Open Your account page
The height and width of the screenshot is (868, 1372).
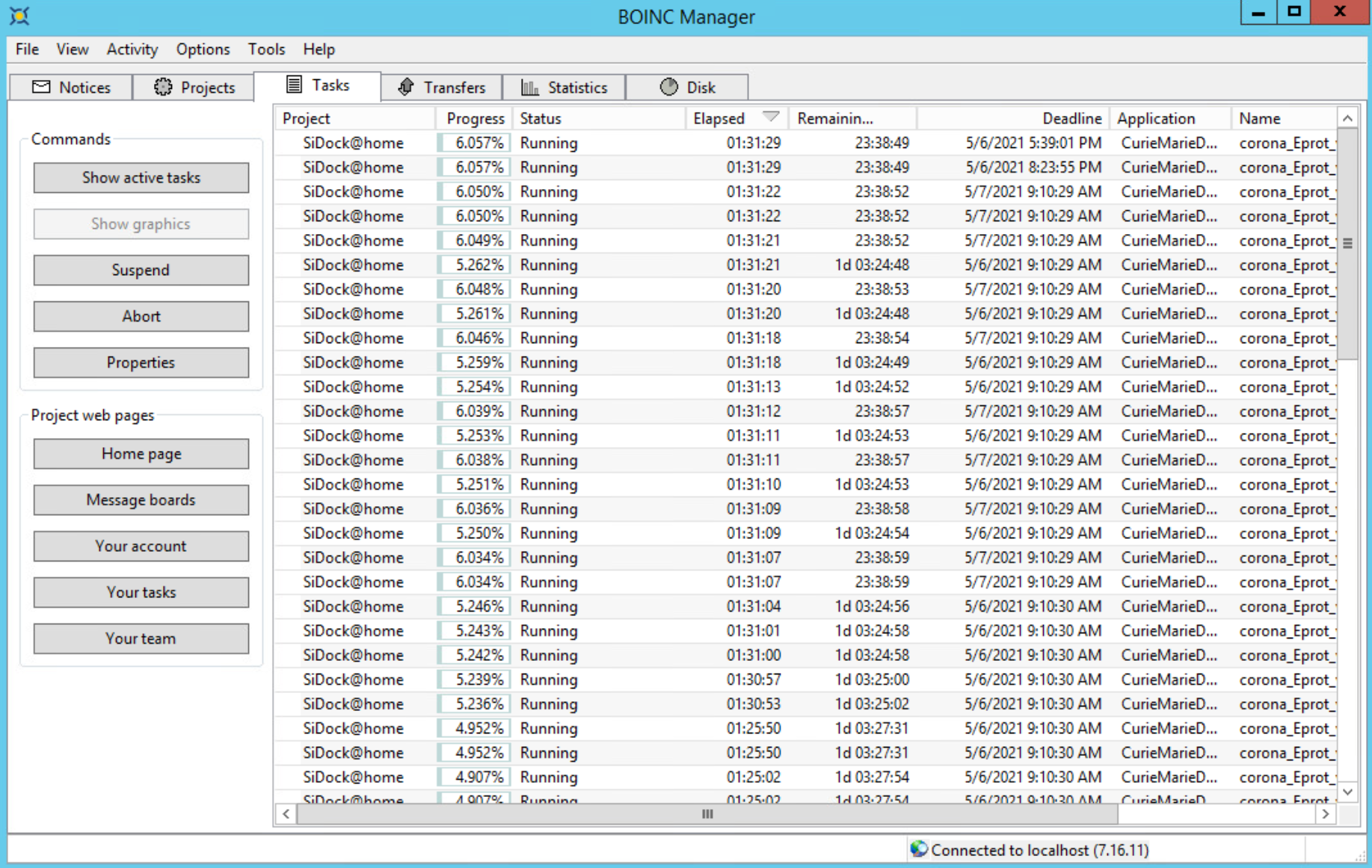[x=141, y=547]
